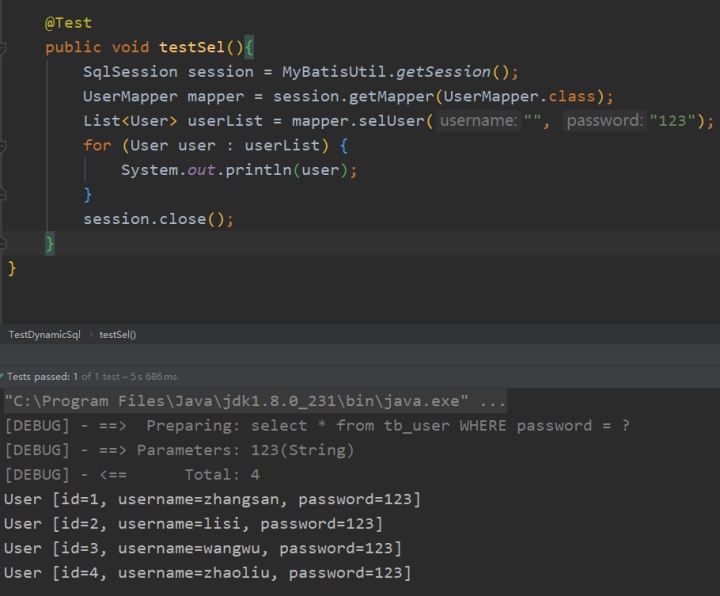This screenshot has height=596, width=720.
Task: Click the zhangsan user output row
Action: 212,500
